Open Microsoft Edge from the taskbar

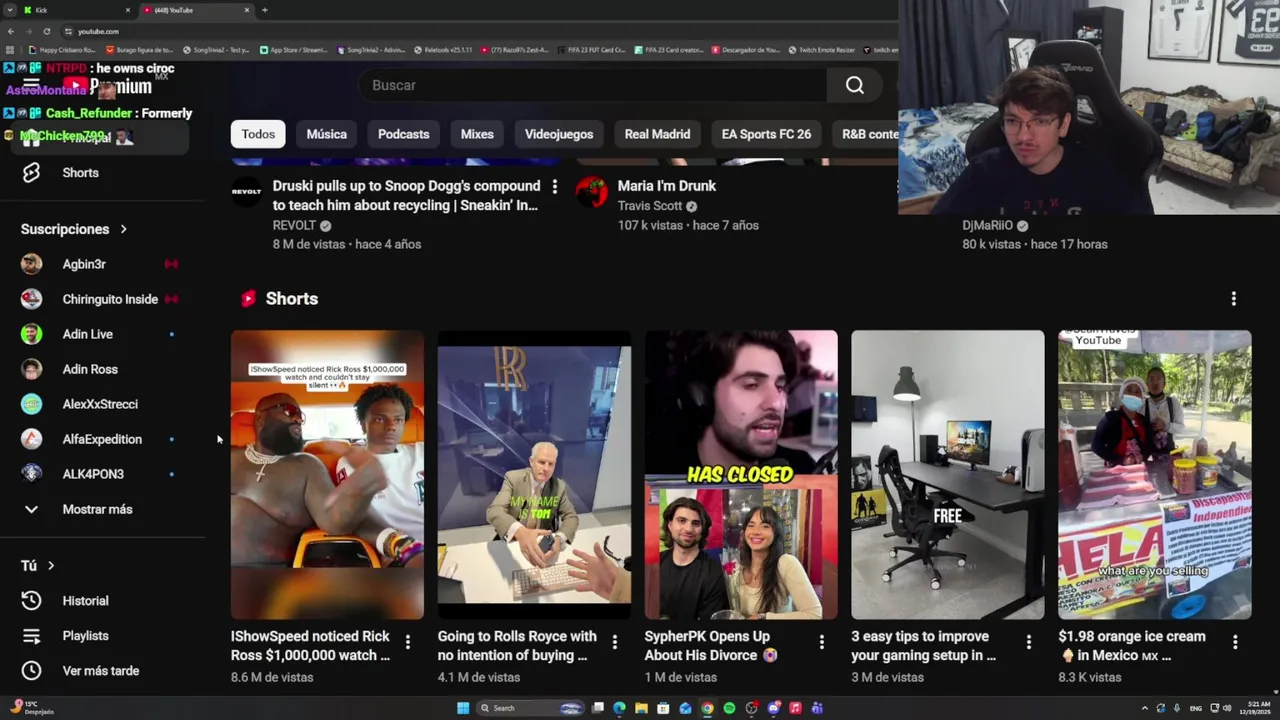point(619,708)
